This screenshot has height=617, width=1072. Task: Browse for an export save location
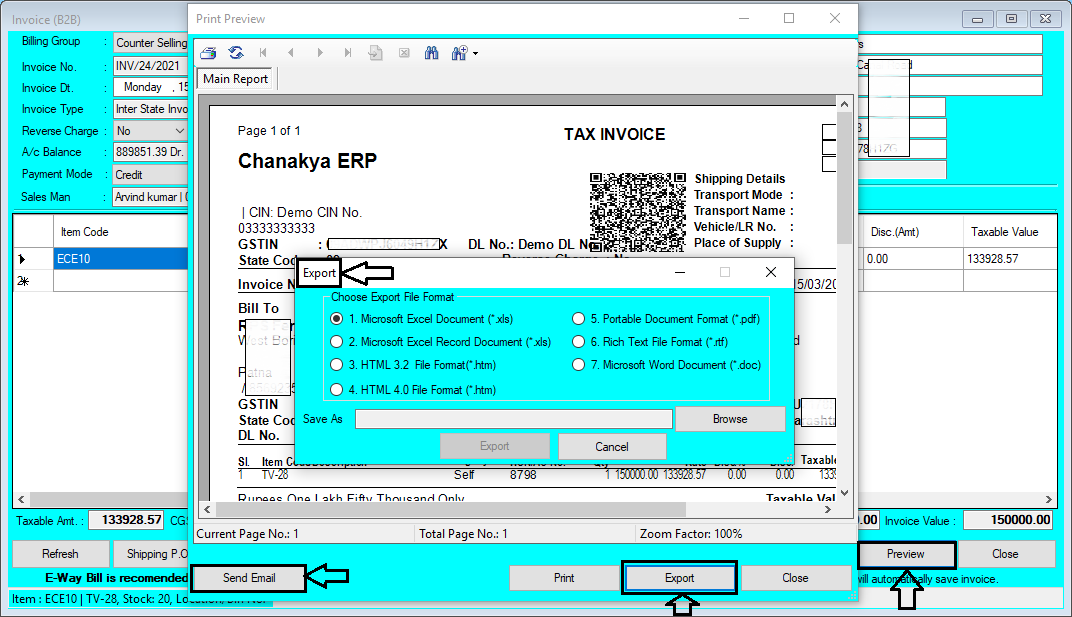tap(731, 418)
